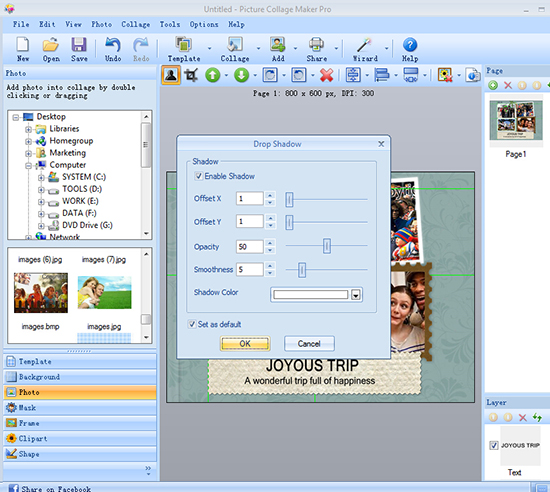
Task: Click the Open folder icon
Action: coord(51,45)
